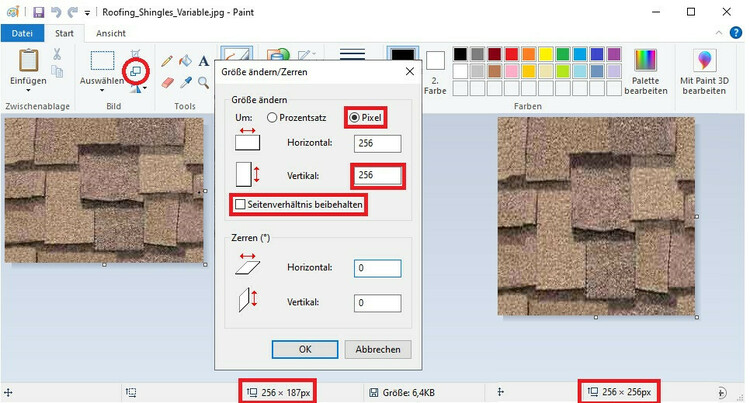Toggle Seitenverhältnis beibehalten checkbox
The image size is (750, 403).
click(x=240, y=205)
